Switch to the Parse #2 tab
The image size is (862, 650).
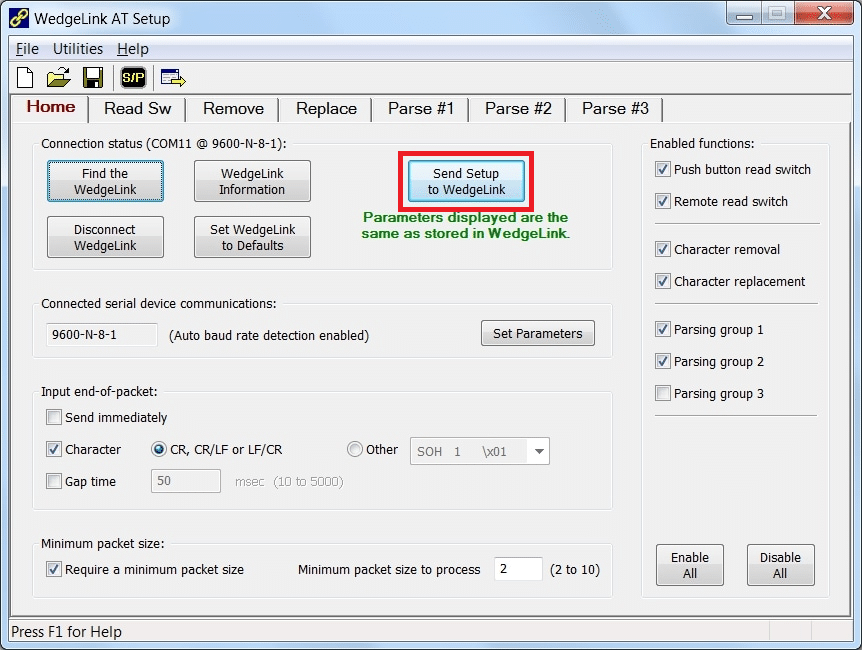click(x=518, y=108)
